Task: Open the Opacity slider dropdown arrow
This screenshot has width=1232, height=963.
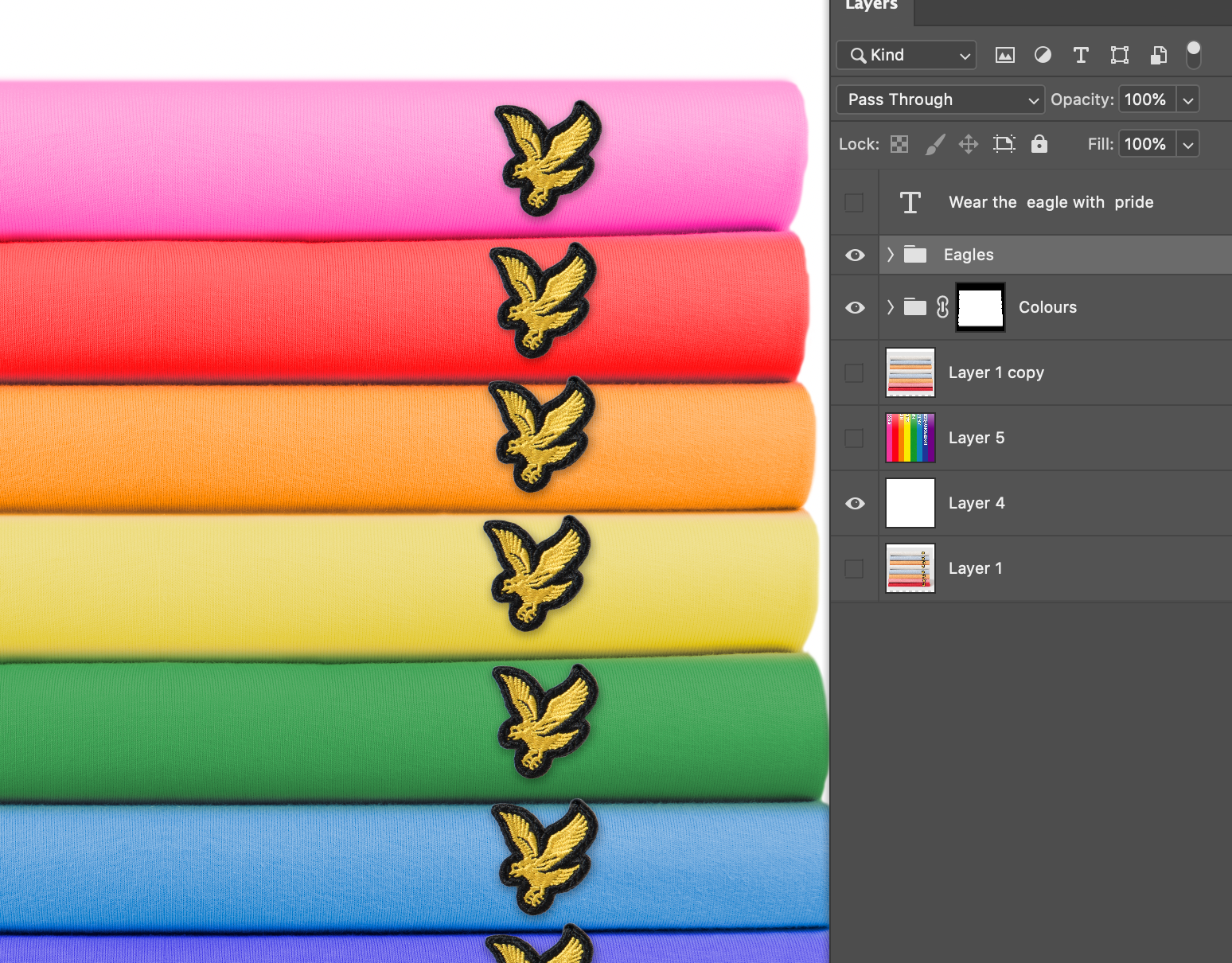Action: (1188, 99)
